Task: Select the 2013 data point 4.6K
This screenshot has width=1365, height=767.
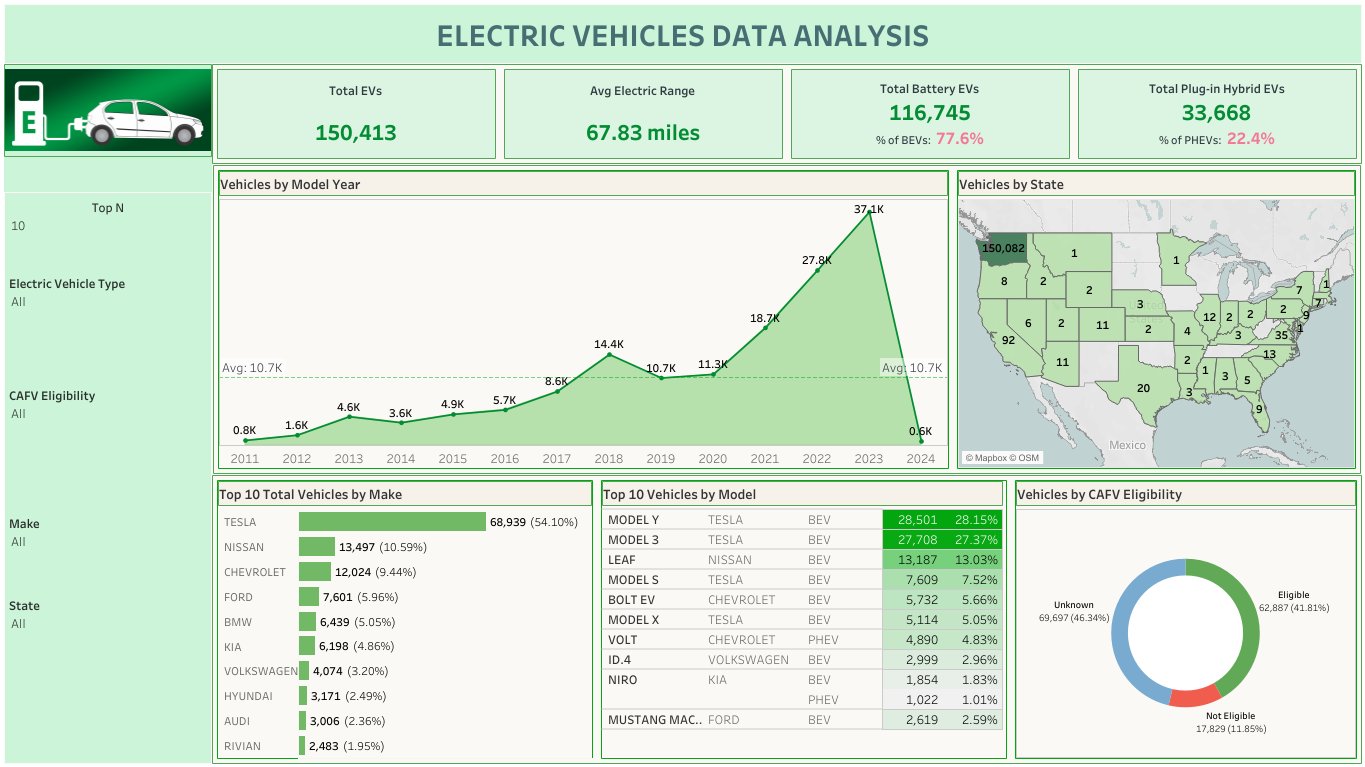Action: tap(349, 416)
